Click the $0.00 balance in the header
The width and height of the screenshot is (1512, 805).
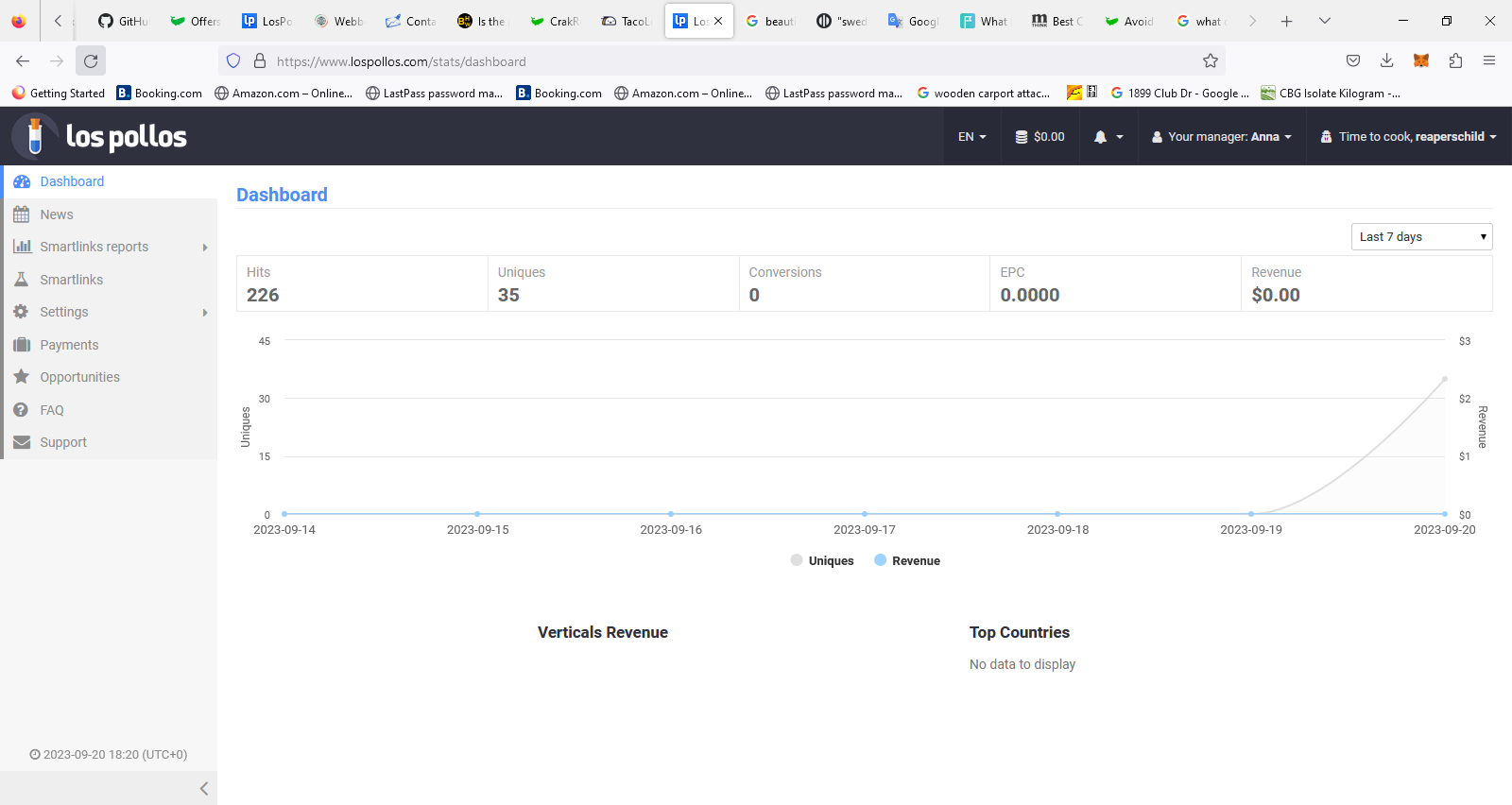tap(1039, 136)
